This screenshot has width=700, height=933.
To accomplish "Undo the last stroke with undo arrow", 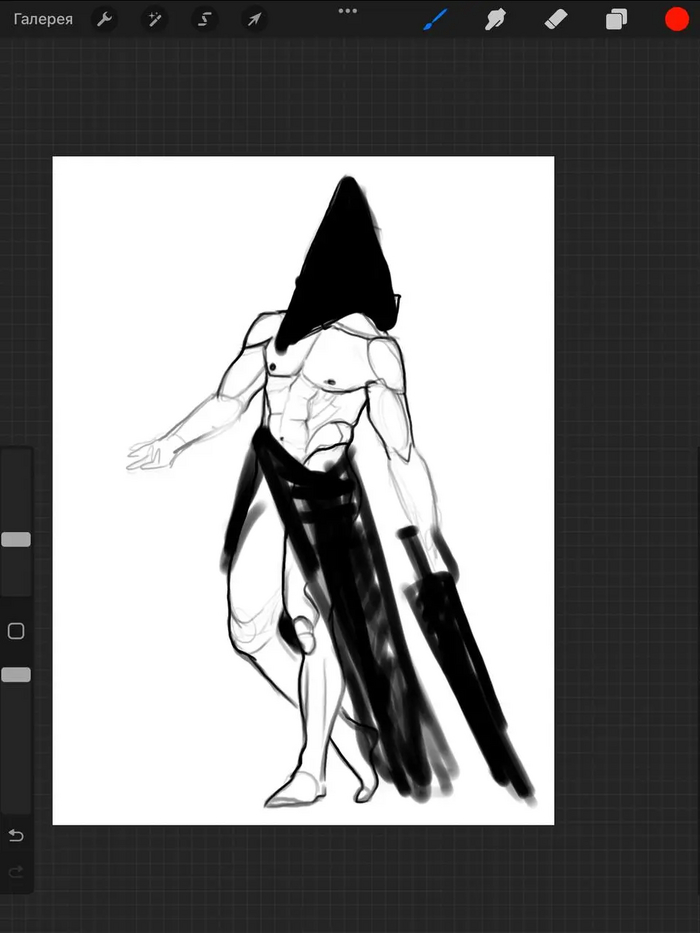I will pyautogui.click(x=16, y=835).
